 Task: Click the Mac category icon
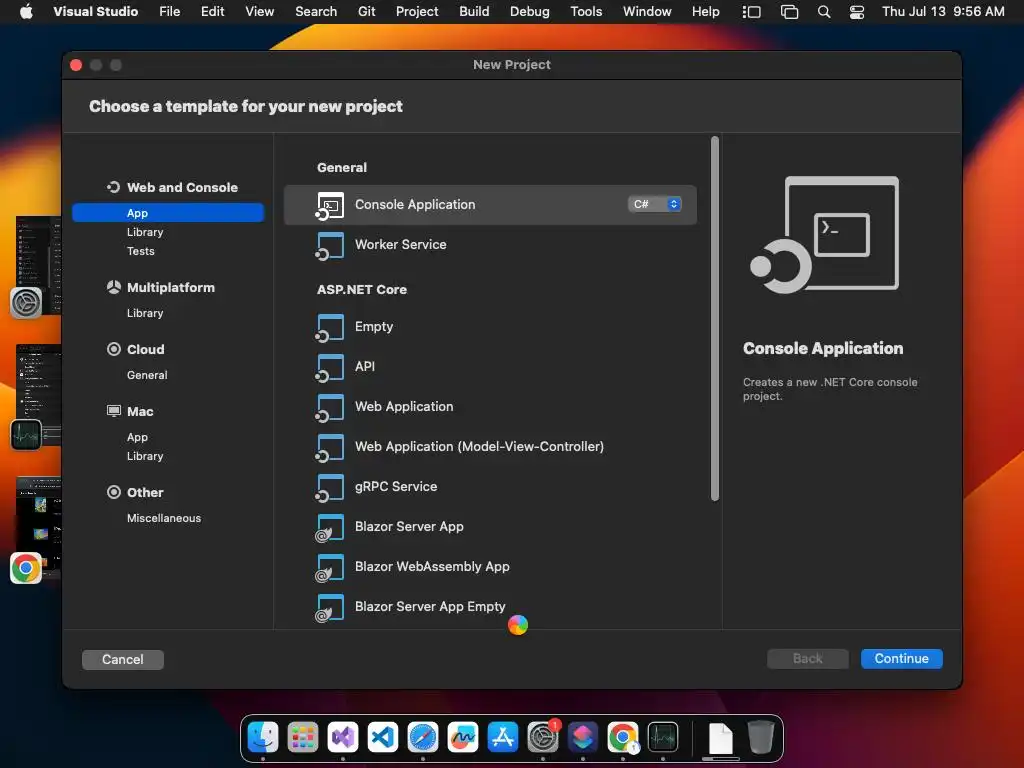(114, 411)
